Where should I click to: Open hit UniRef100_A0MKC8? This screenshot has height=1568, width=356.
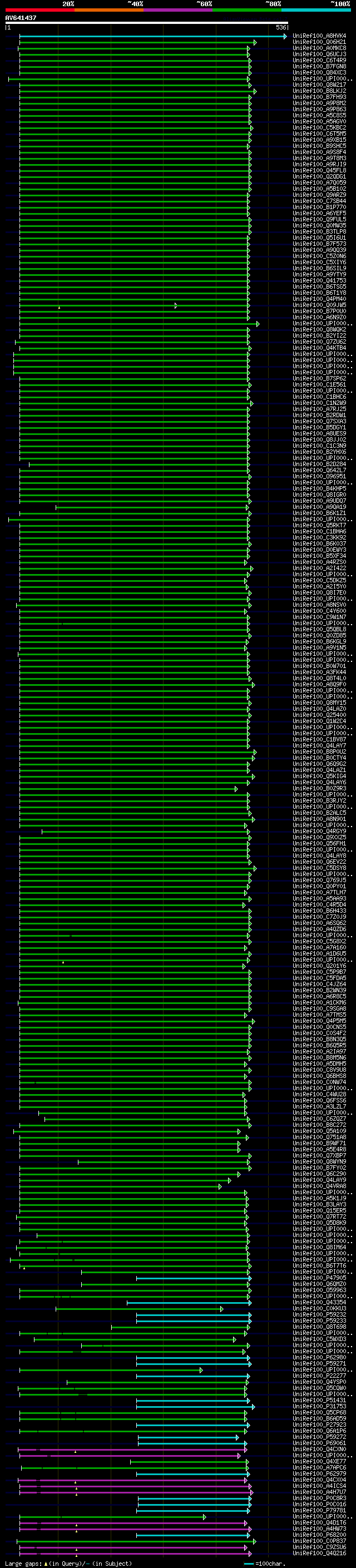[319, 48]
